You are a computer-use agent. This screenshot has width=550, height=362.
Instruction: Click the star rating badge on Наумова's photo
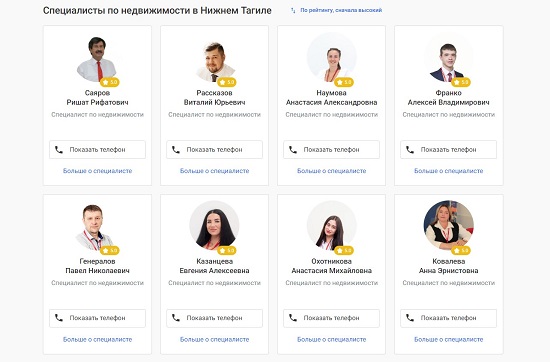tap(344, 82)
